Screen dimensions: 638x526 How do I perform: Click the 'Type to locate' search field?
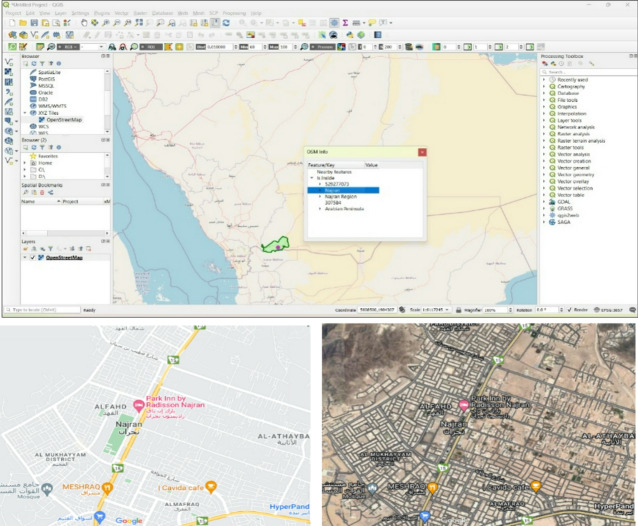point(42,310)
